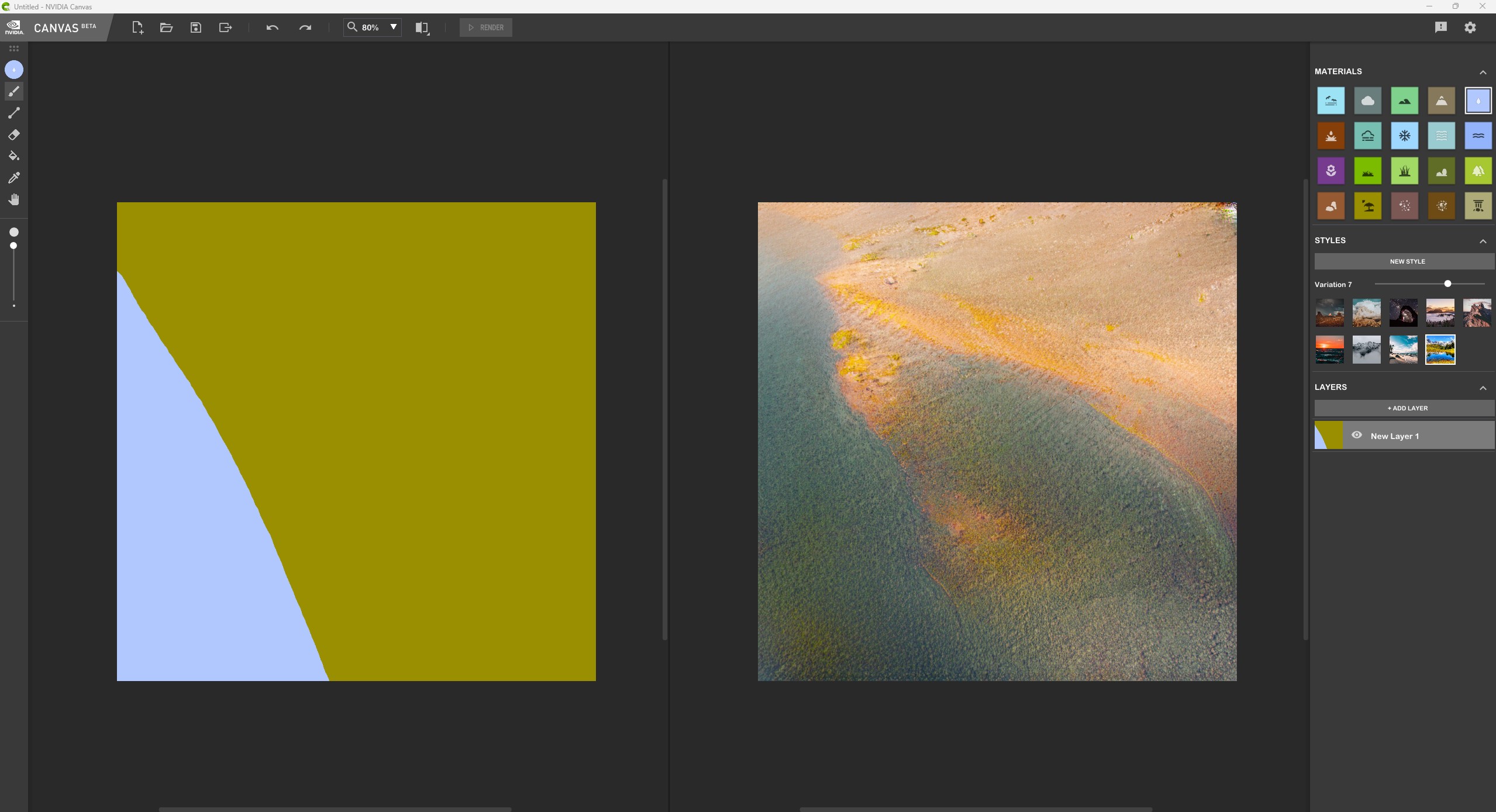This screenshot has height=812, width=1496.
Task: Click the canvas vertical scrollbar
Action: coord(665,409)
